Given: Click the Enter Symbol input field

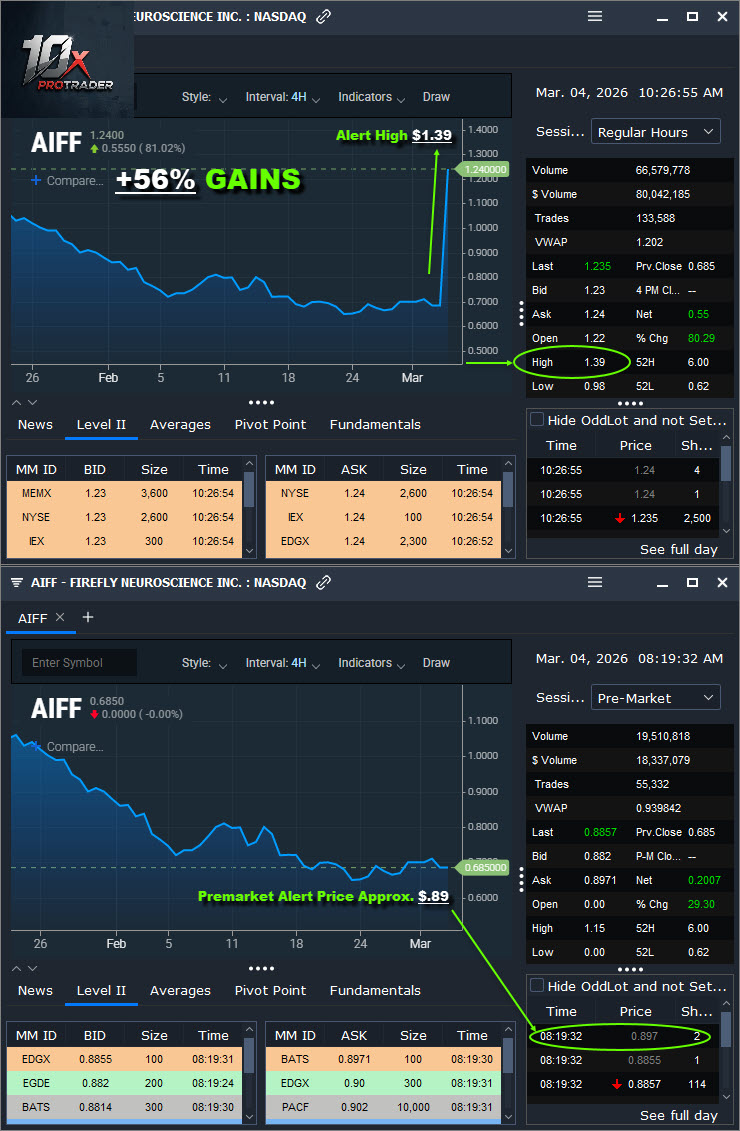Looking at the screenshot, I should pos(78,663).
